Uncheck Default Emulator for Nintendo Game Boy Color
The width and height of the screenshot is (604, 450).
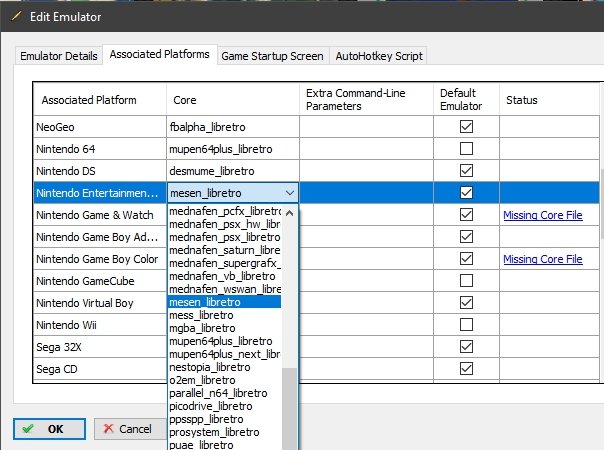(x=466, y=258)
